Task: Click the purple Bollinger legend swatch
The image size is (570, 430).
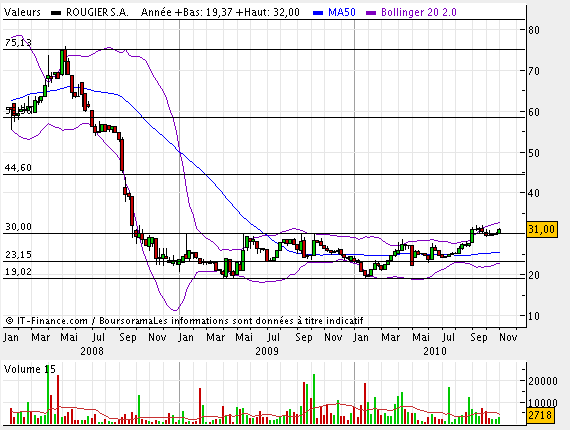Action: [x=371, y=13]
